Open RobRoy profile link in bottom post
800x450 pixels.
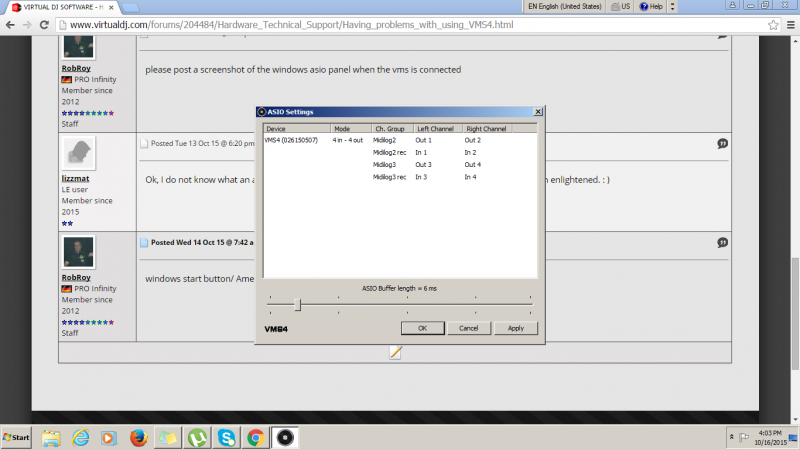76,278
